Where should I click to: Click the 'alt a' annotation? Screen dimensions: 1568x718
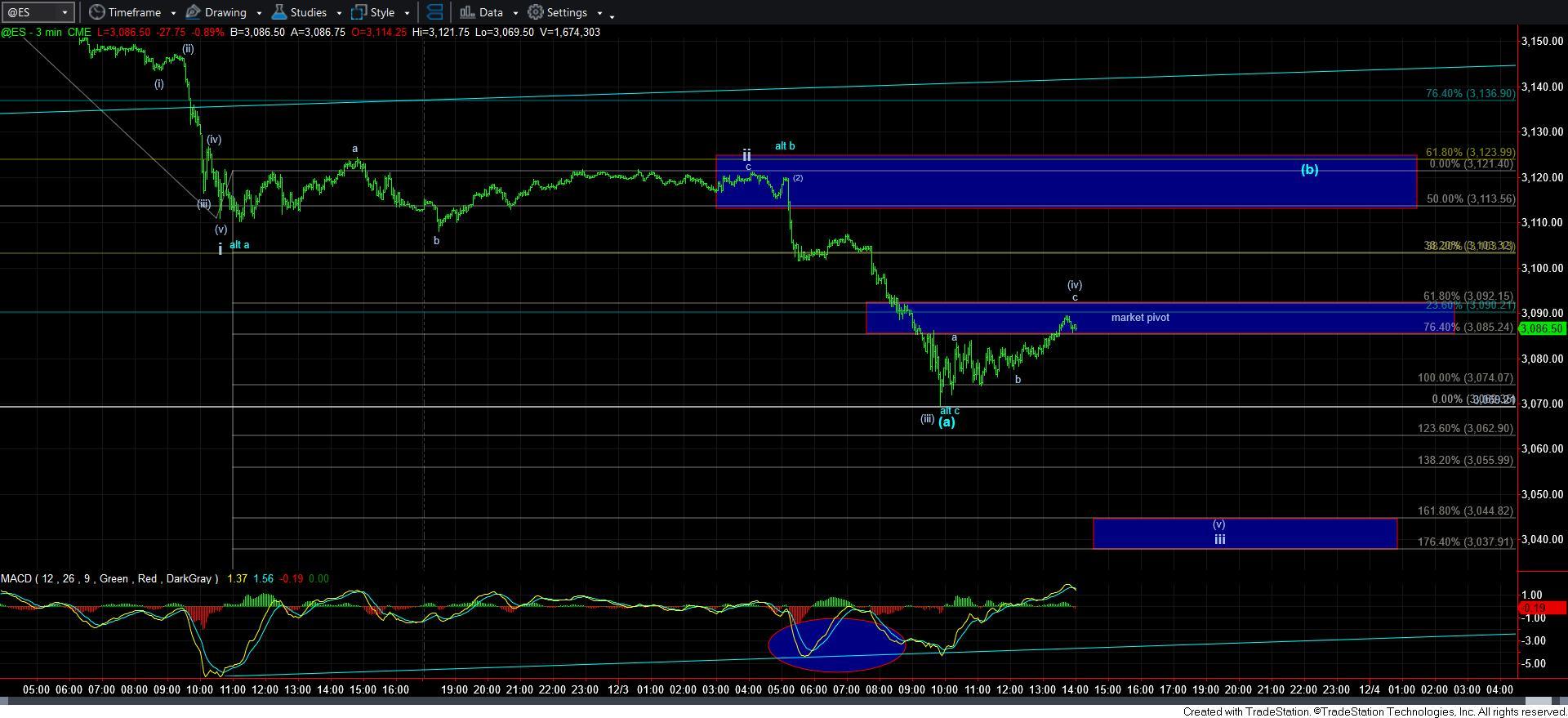(239, 245)
